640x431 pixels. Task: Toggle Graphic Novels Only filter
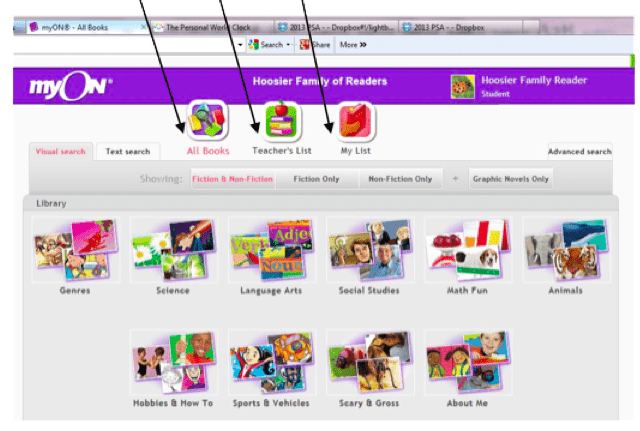pyautogui.click(x=511, y=179)
